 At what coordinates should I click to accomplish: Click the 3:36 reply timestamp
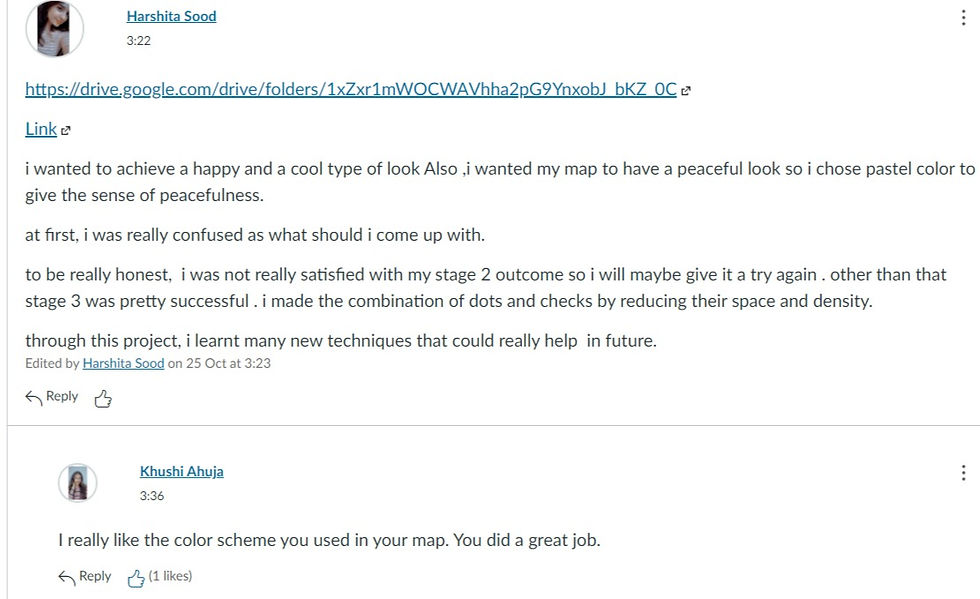pyautogui.click(x=152, y=495)
